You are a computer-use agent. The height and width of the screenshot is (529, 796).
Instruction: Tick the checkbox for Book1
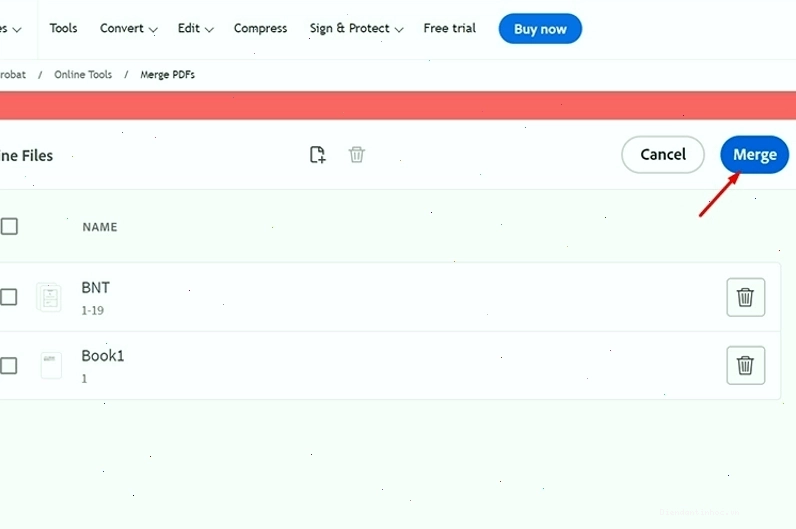pos(9,366)
